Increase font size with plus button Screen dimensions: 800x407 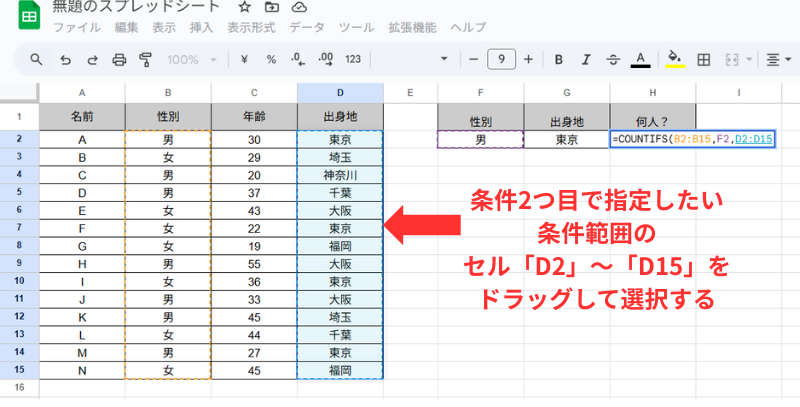(529, 60)
